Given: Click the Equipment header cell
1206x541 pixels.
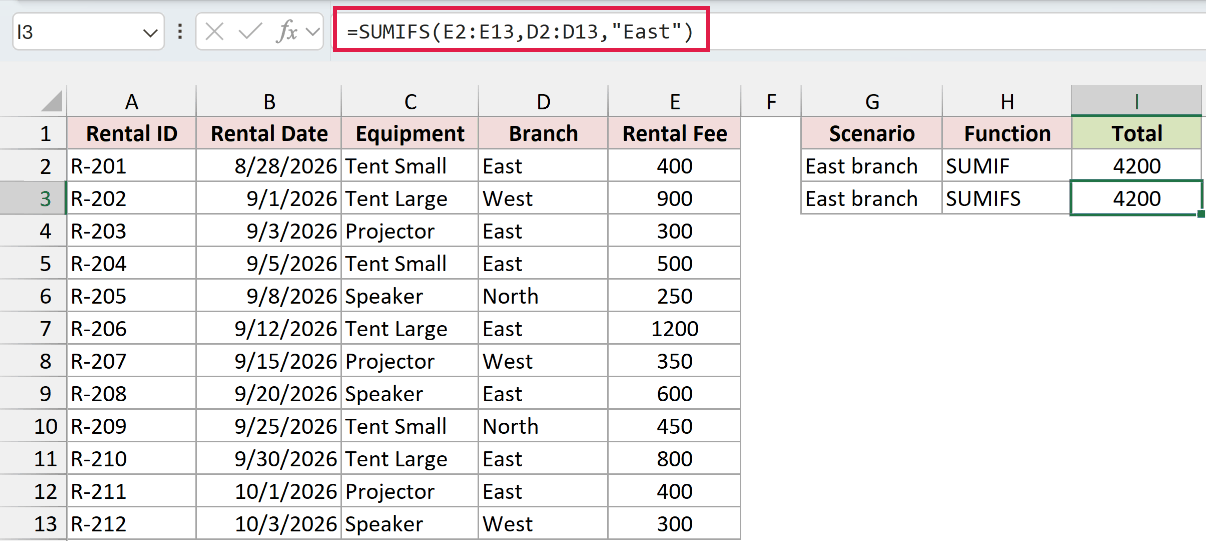Looking at the screenshot, I should pyautogui.click(x=410, y=133).
